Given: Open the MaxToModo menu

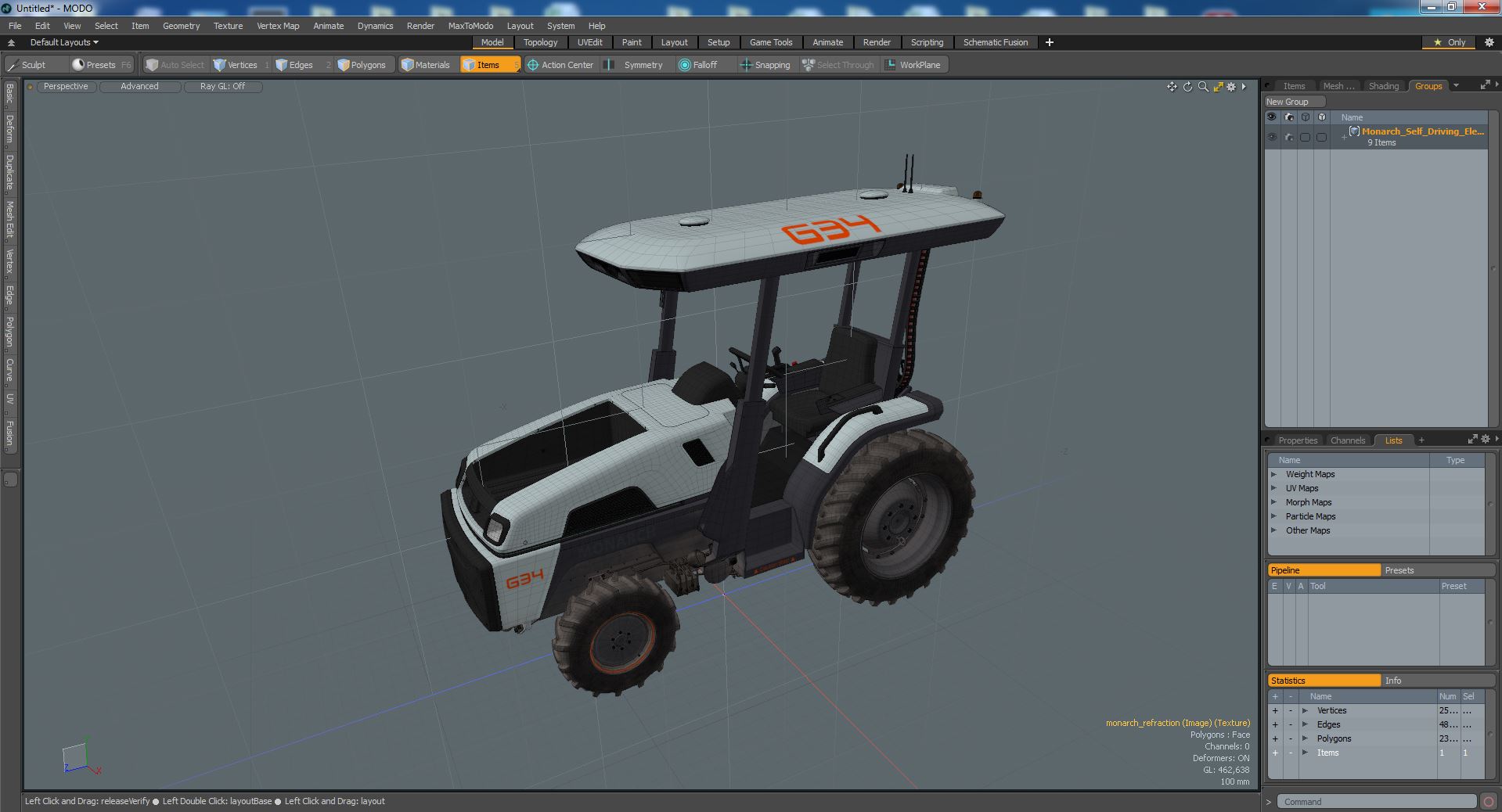Looking at the screenshot, I should (x=470, y=26).
